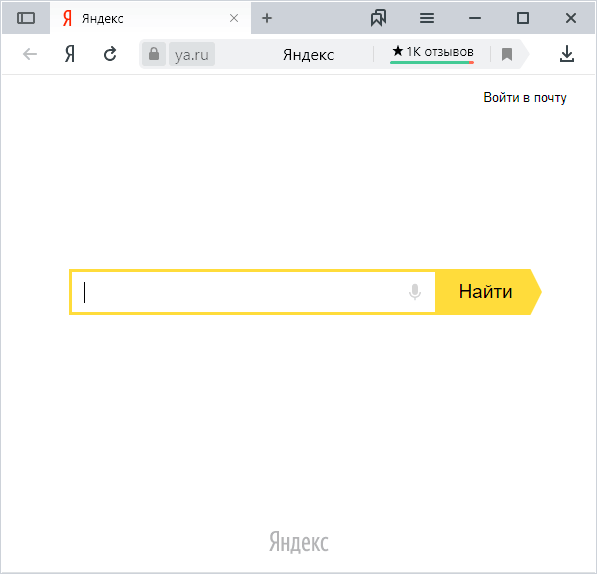
Task: Show site security lock info
Action: (x=154, y=54)
